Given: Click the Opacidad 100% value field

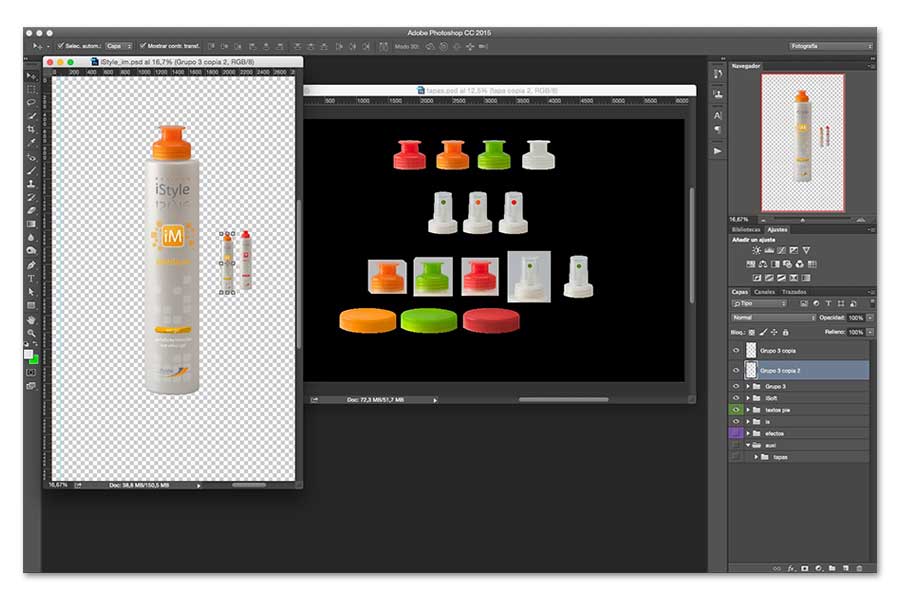Looking at the screenshot, I should tap(856, 318).
